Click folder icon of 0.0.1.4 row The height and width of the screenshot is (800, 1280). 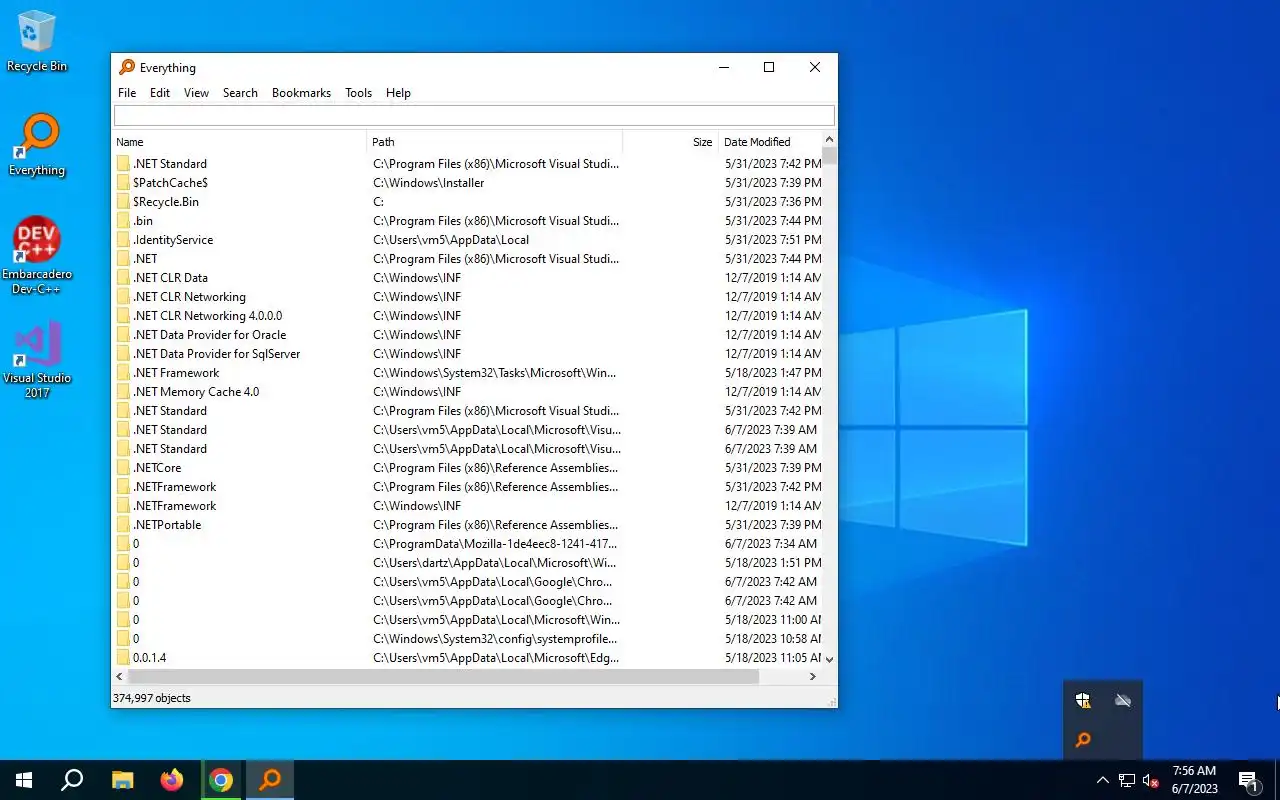(x=123, y=658)
